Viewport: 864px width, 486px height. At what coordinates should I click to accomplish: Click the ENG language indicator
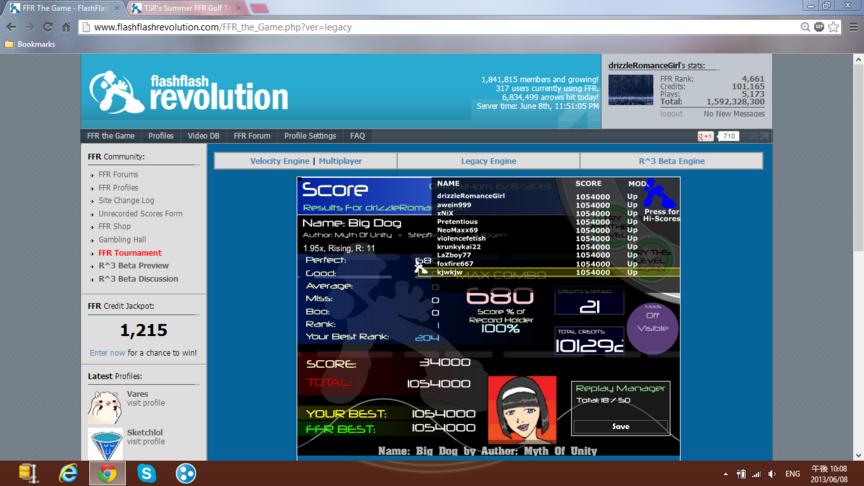[792, 474]
